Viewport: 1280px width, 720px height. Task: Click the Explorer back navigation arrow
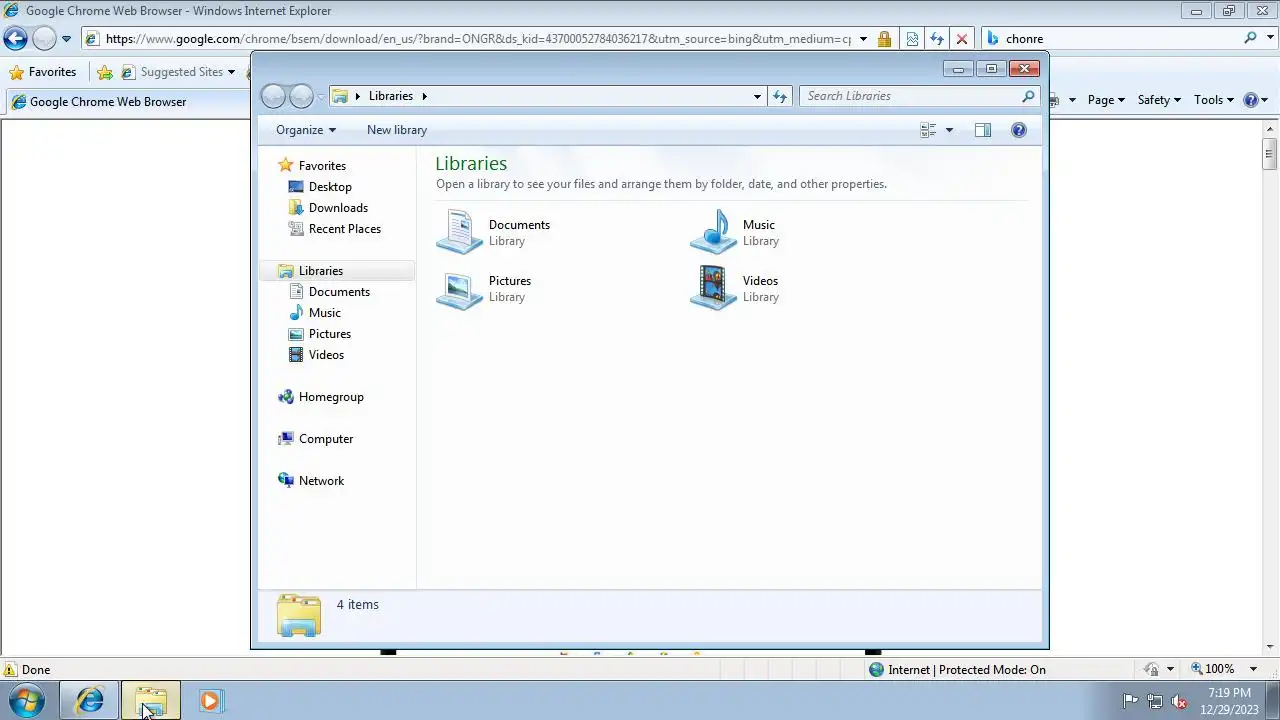point(273,96)
